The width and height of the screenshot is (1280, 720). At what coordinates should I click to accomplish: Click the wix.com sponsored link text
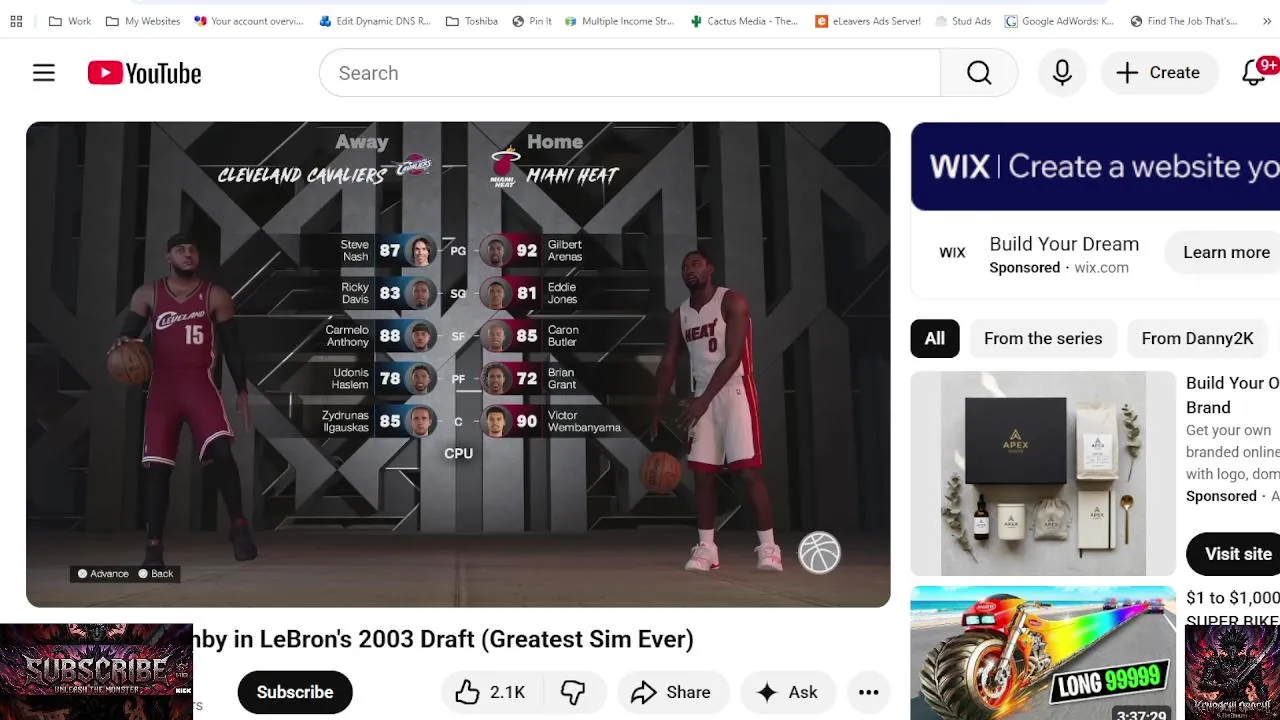1101,268
